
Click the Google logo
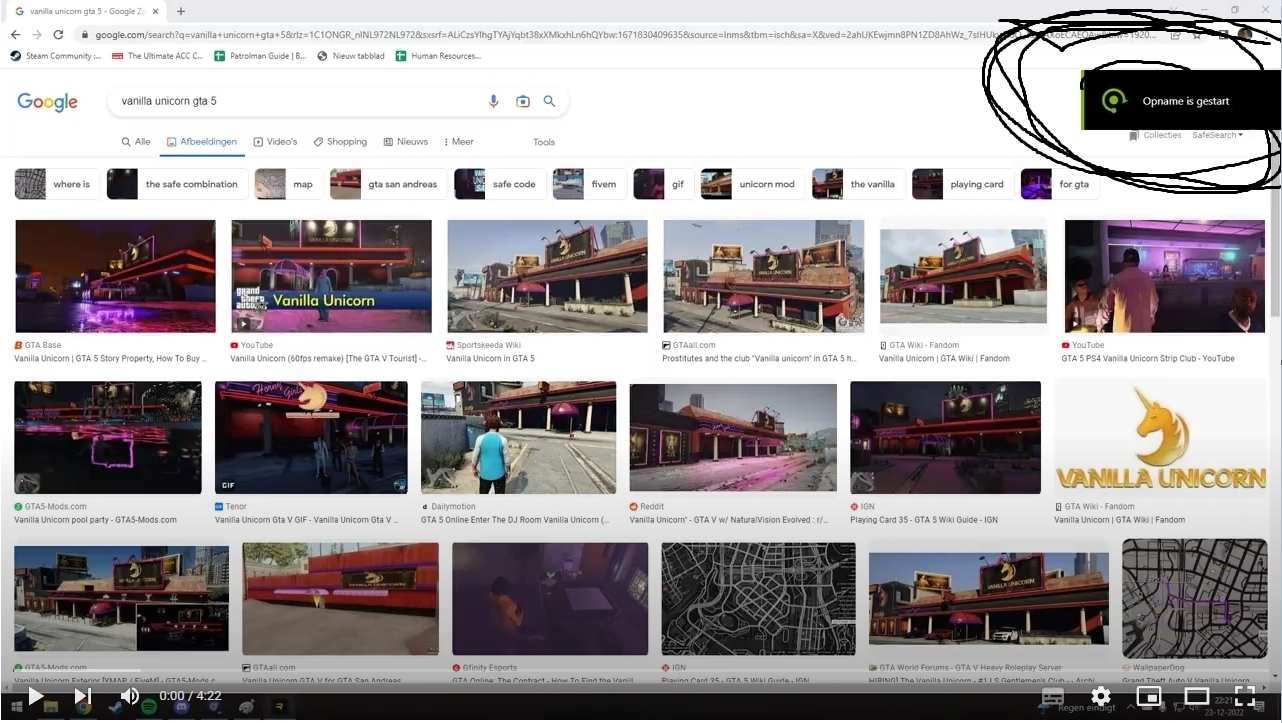pyautogui.click(x=47, y=101)
